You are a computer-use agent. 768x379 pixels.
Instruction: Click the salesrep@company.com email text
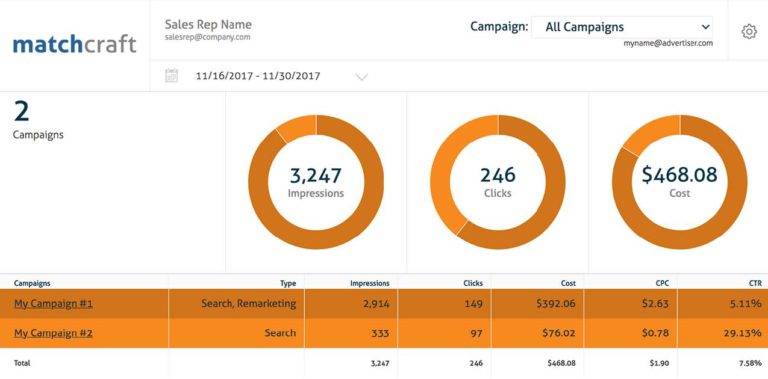pyautogui.click(x=208, y=37)
